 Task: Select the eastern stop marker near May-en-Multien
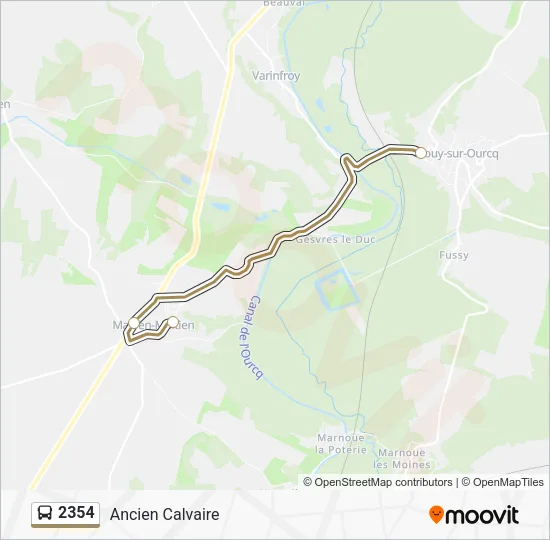tap(173, 322)
